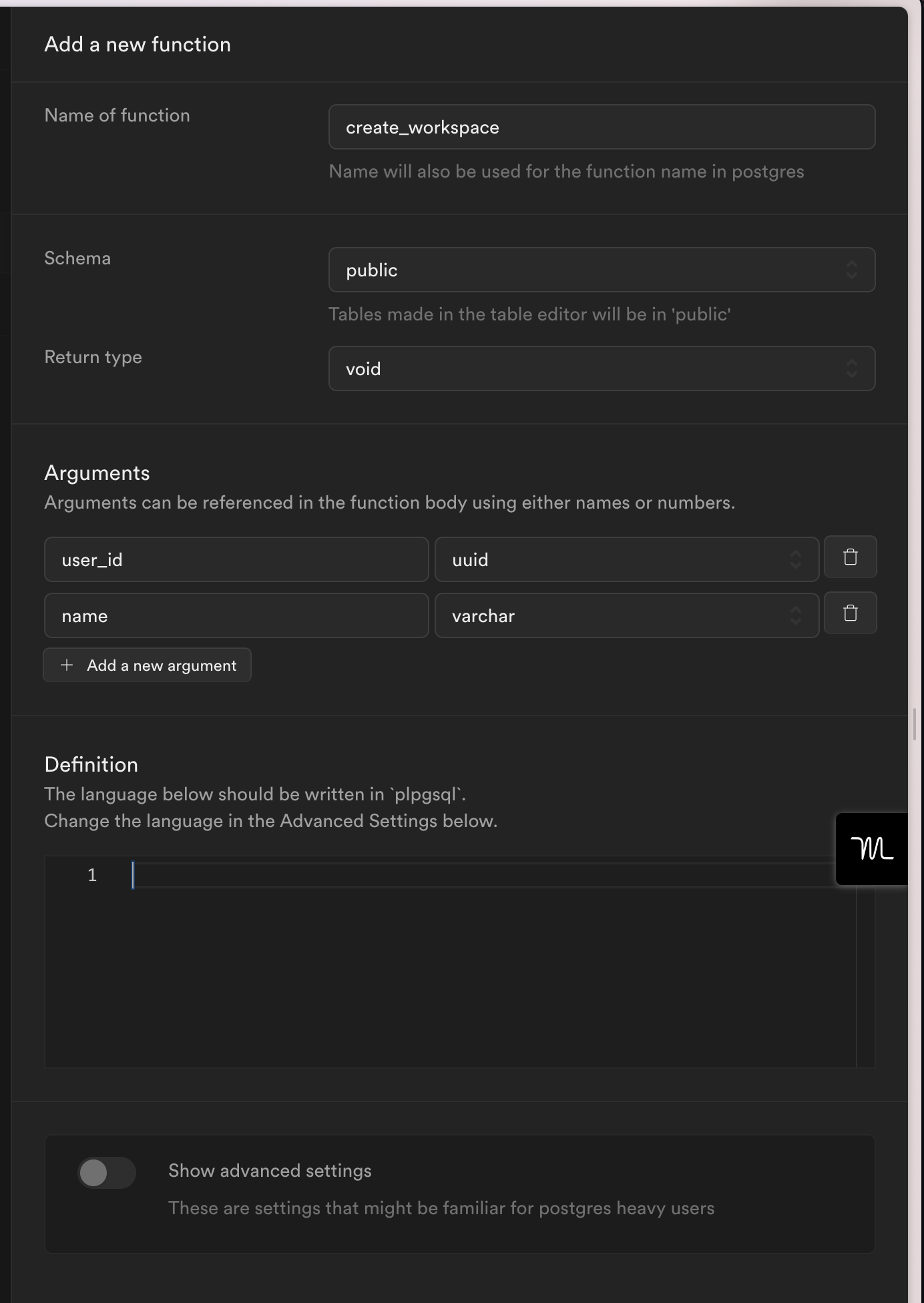Click the function name field create_workspace
The width and height of the screenshot is (924, 1303).
(601, 127)
